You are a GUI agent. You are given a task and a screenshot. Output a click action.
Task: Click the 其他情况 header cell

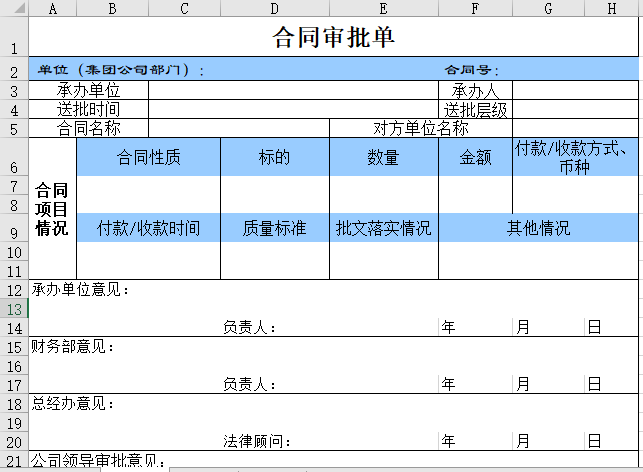(537, 228)
